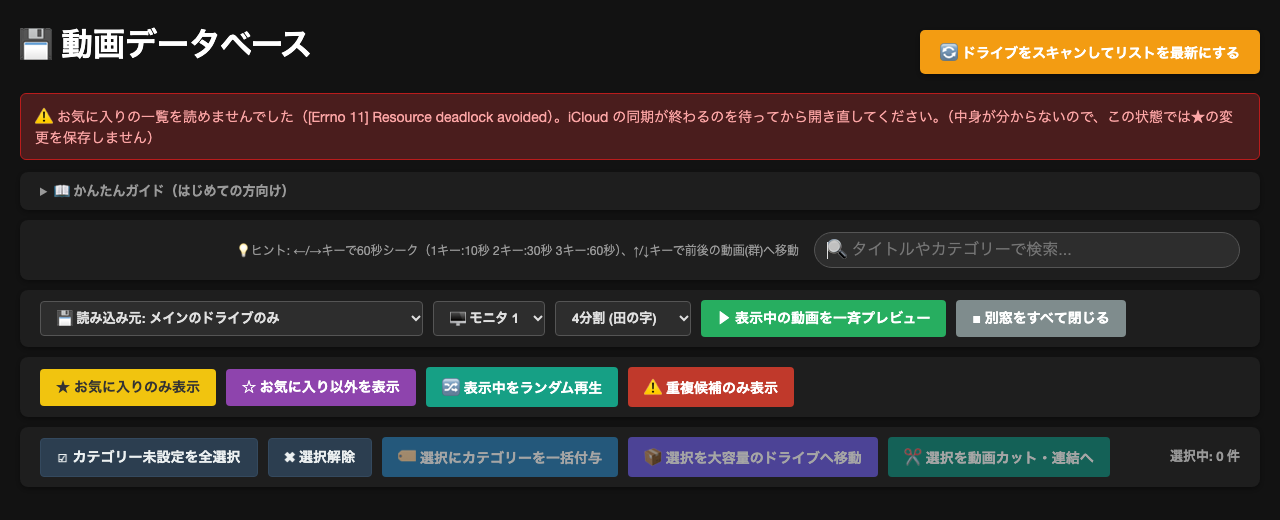Focus the タイトルやカテゴリーで検索 search field
The width and height of the screenshot is (1280, 520).
click(1027, 250)
